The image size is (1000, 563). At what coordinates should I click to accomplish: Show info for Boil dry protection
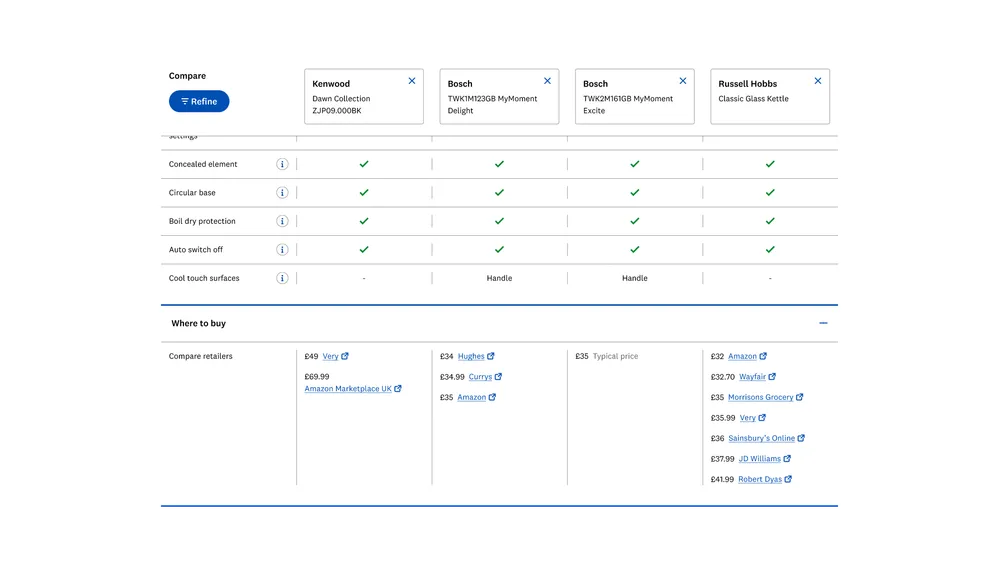282,221
